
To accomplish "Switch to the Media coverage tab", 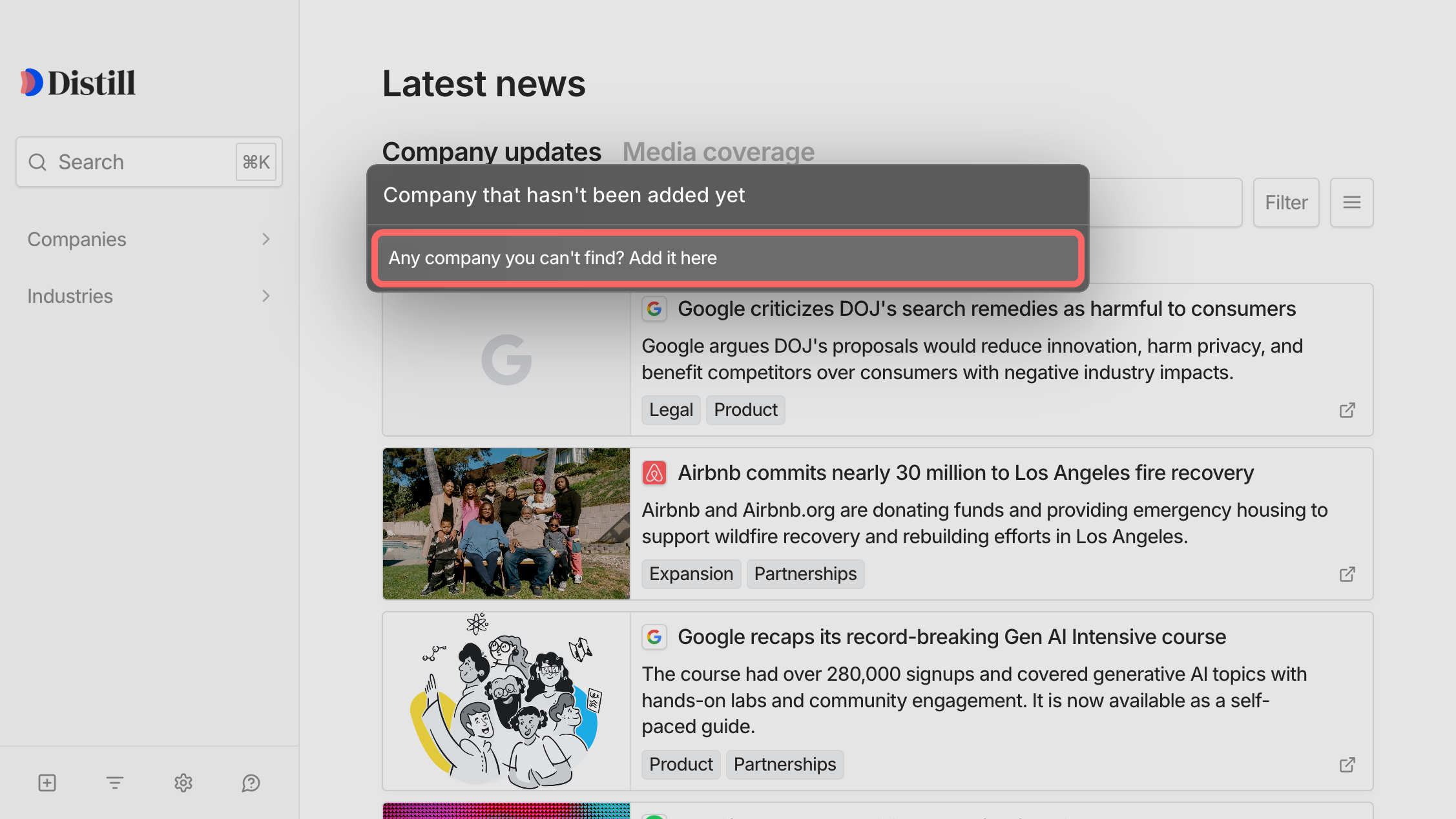I will click(718, 152).
